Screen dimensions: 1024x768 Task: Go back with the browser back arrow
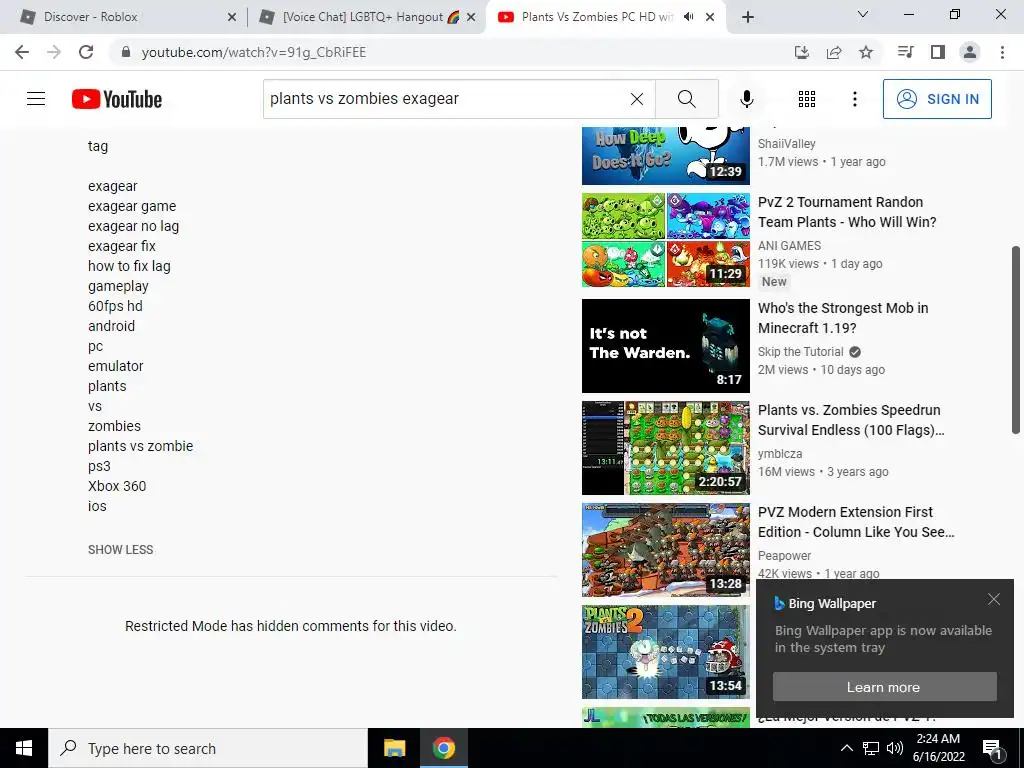point(22,52)
